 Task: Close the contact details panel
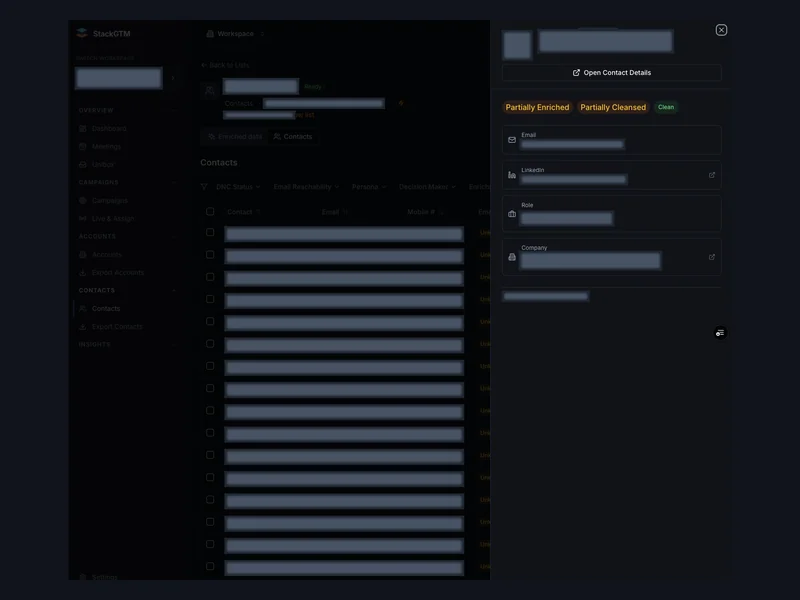pyautogui.click(x=721, y=30)
